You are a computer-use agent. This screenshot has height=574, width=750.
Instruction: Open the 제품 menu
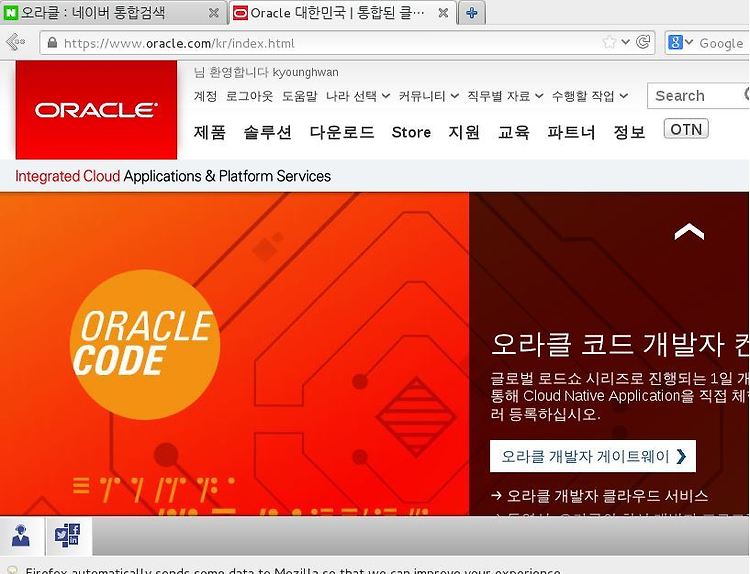point(210,132)
